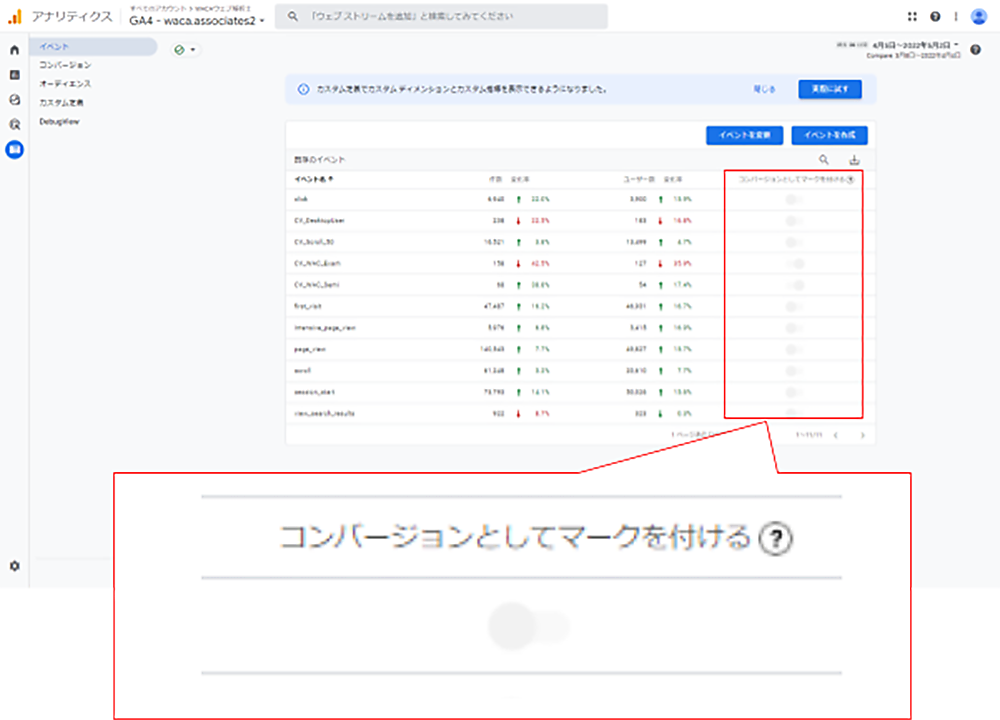Image resolution: width=1000 pixels, height=720 pixels.
Task: Toggle conversion mark for the click event
Action: pyautogui.click(x=793, y=199)
